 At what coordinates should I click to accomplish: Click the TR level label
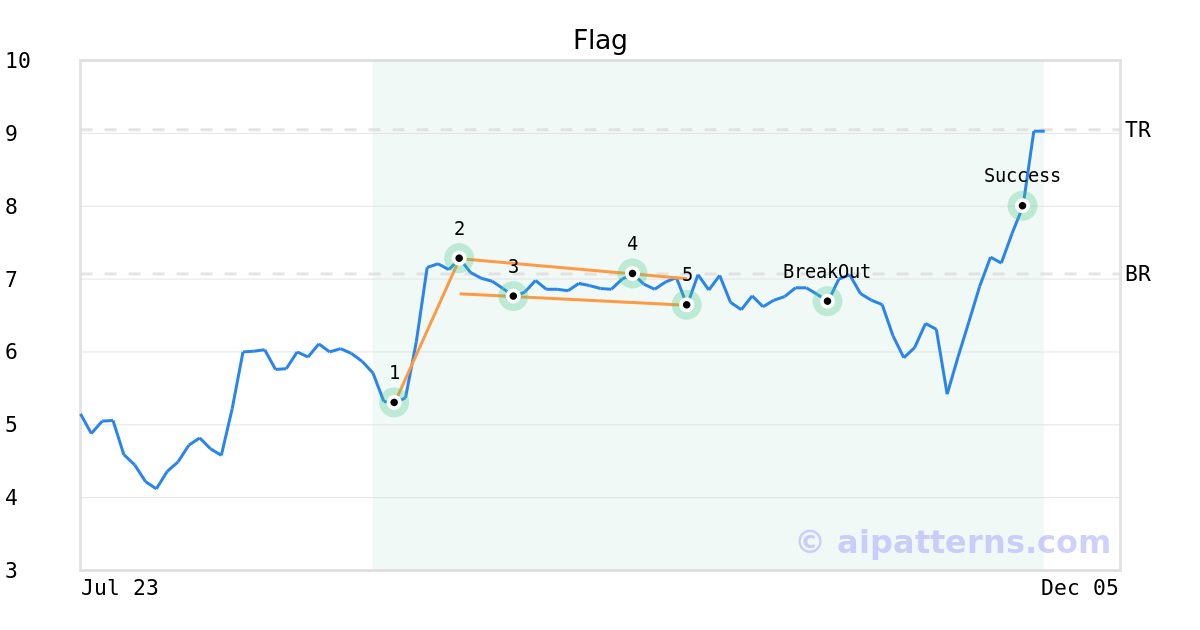(x=1138, y=130)
